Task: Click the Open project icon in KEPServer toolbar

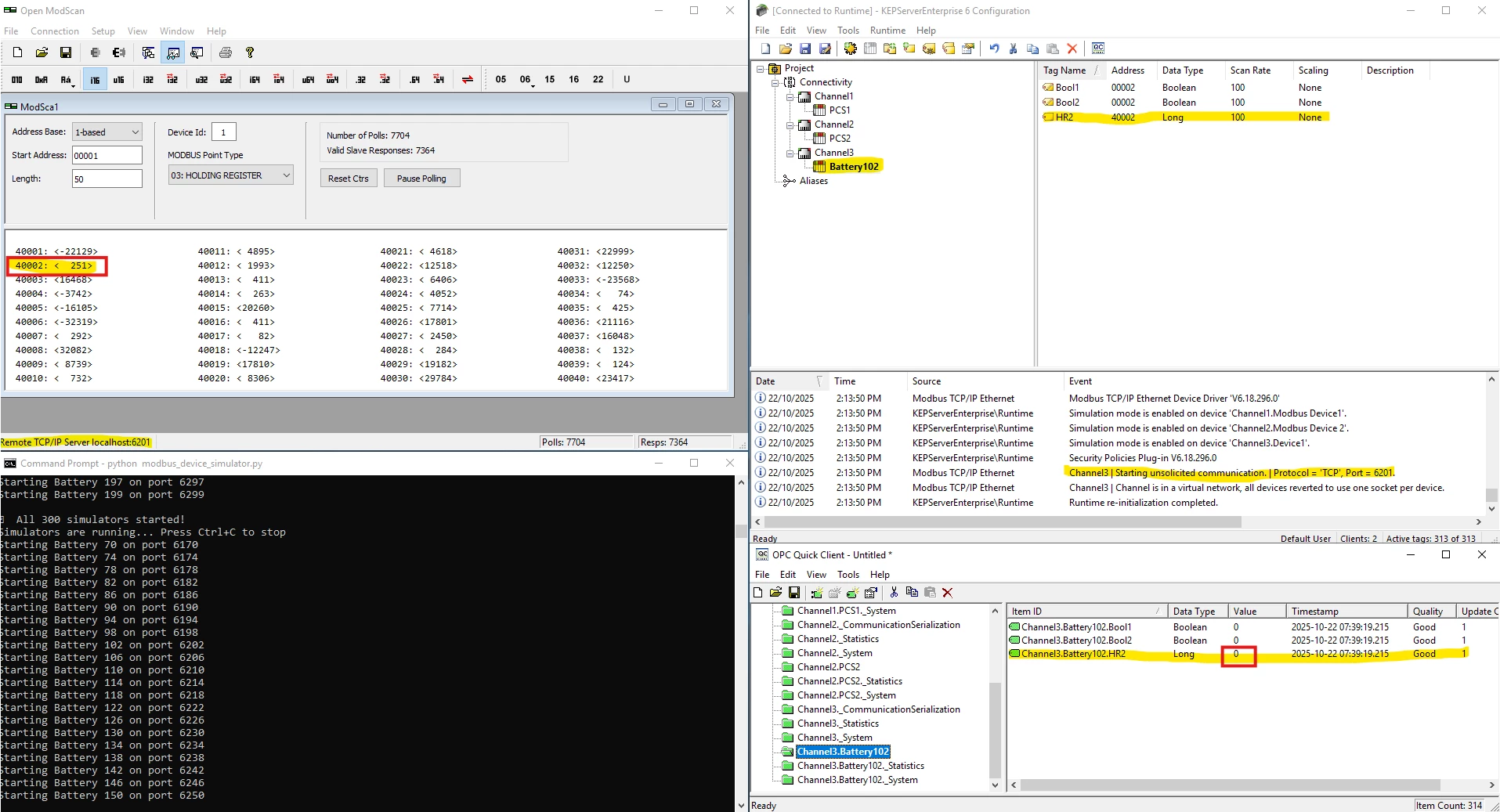Action: pyautogui.click(x=786, y=49)
